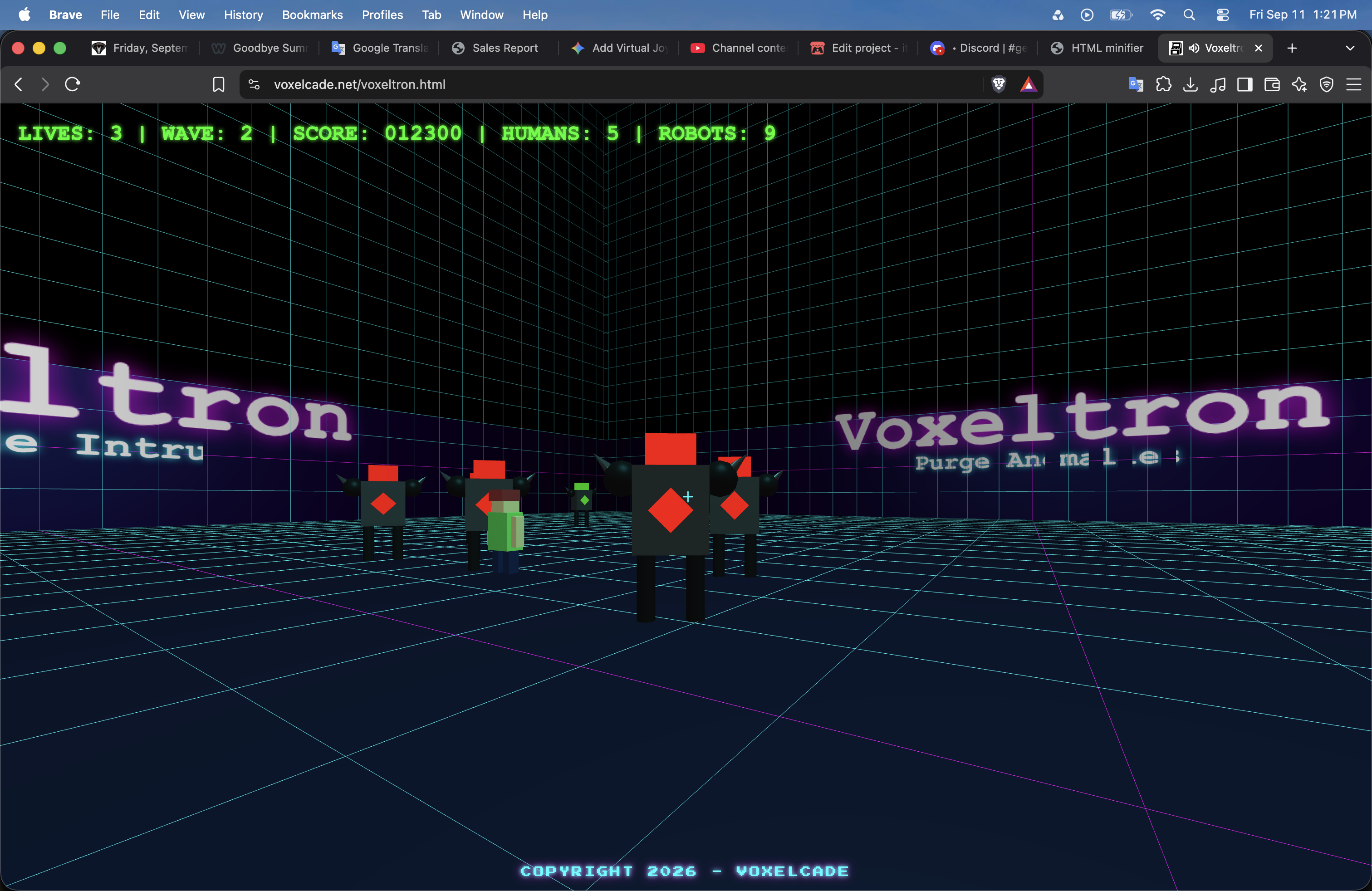Viewport: 1372px width, 891px height.
Task: Click the Google Translate extension icon
Action: click(1136, 84)
